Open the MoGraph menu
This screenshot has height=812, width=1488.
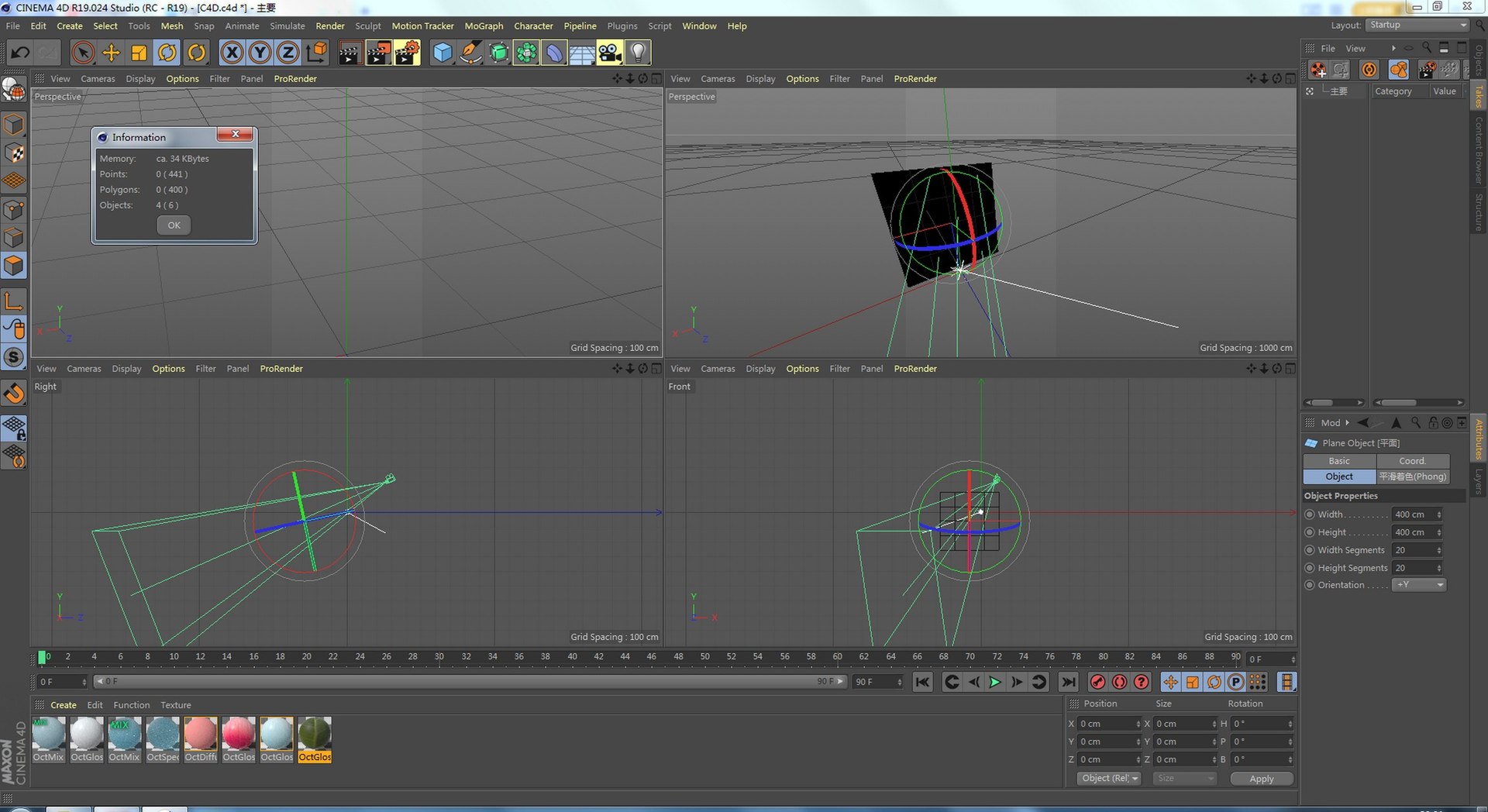[484, 26]
